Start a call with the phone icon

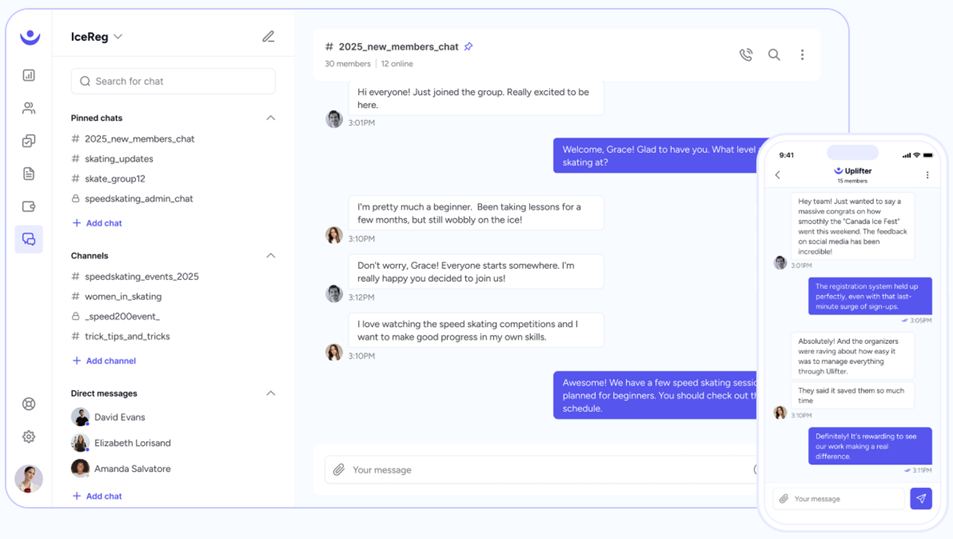[746, 55]
